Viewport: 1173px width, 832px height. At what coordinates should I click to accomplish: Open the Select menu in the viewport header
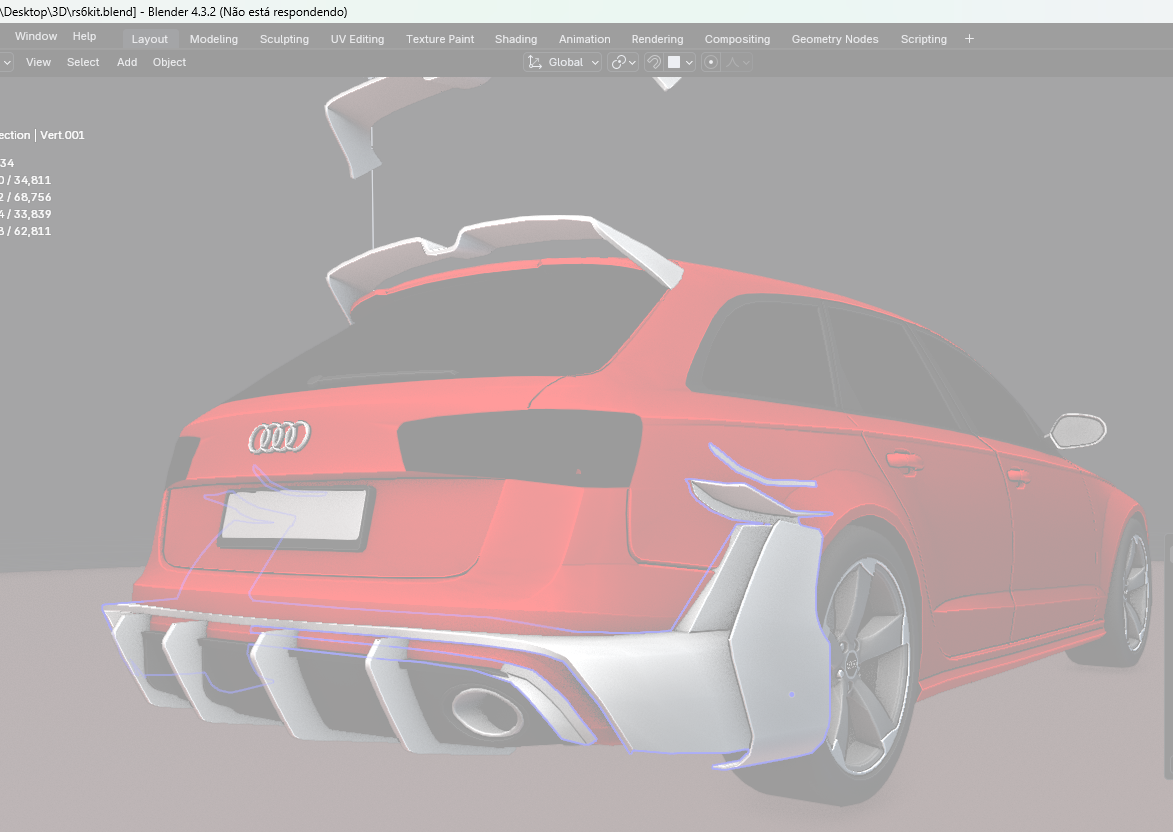(x=83, y=62)
